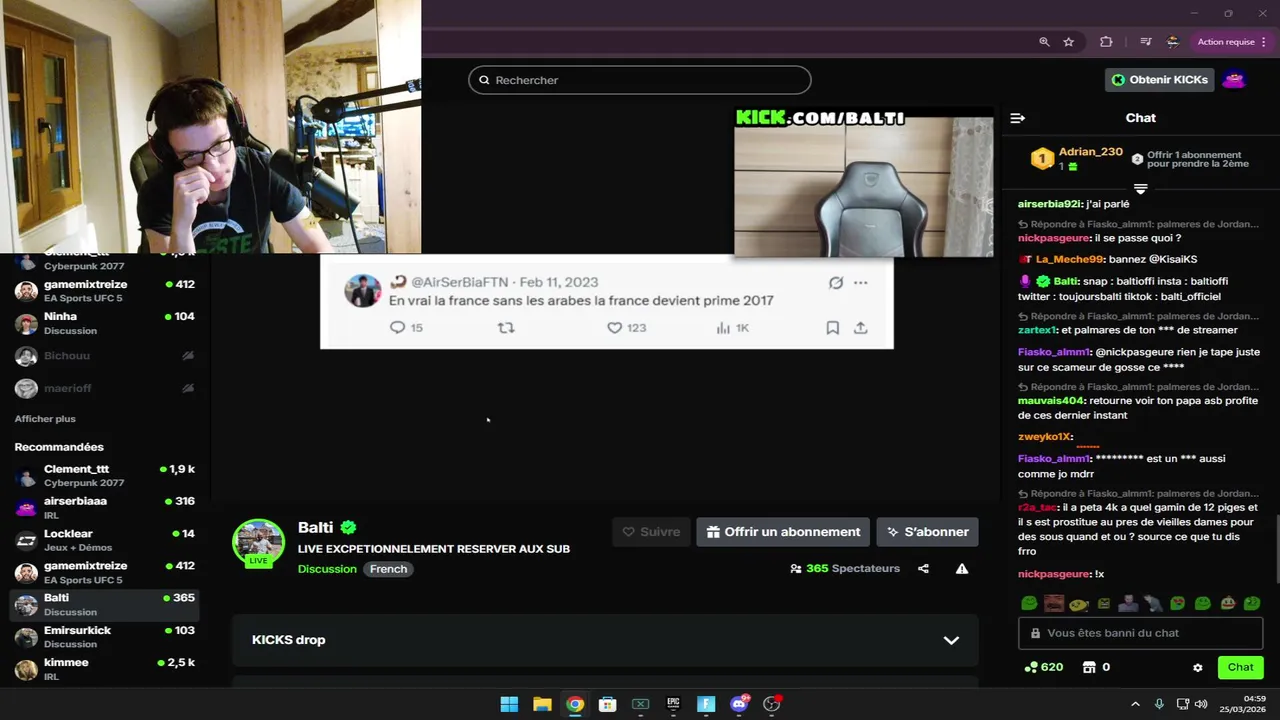Toggle volume speaker in system tray
Image resolution: width=1280 pixels, height=720 pixels.
pos(1201,704)
